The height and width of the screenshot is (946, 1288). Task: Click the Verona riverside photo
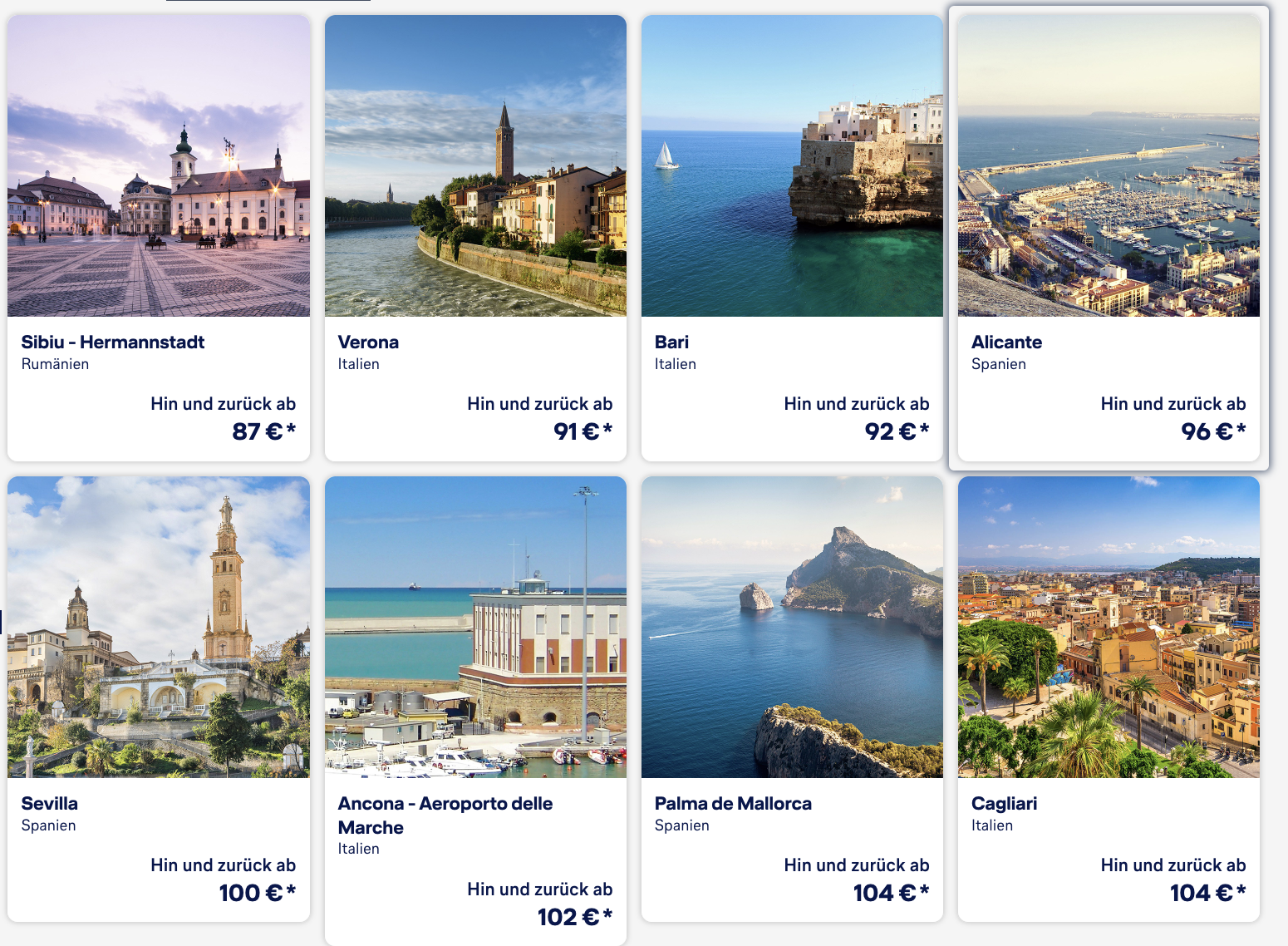tap(475, 166)
